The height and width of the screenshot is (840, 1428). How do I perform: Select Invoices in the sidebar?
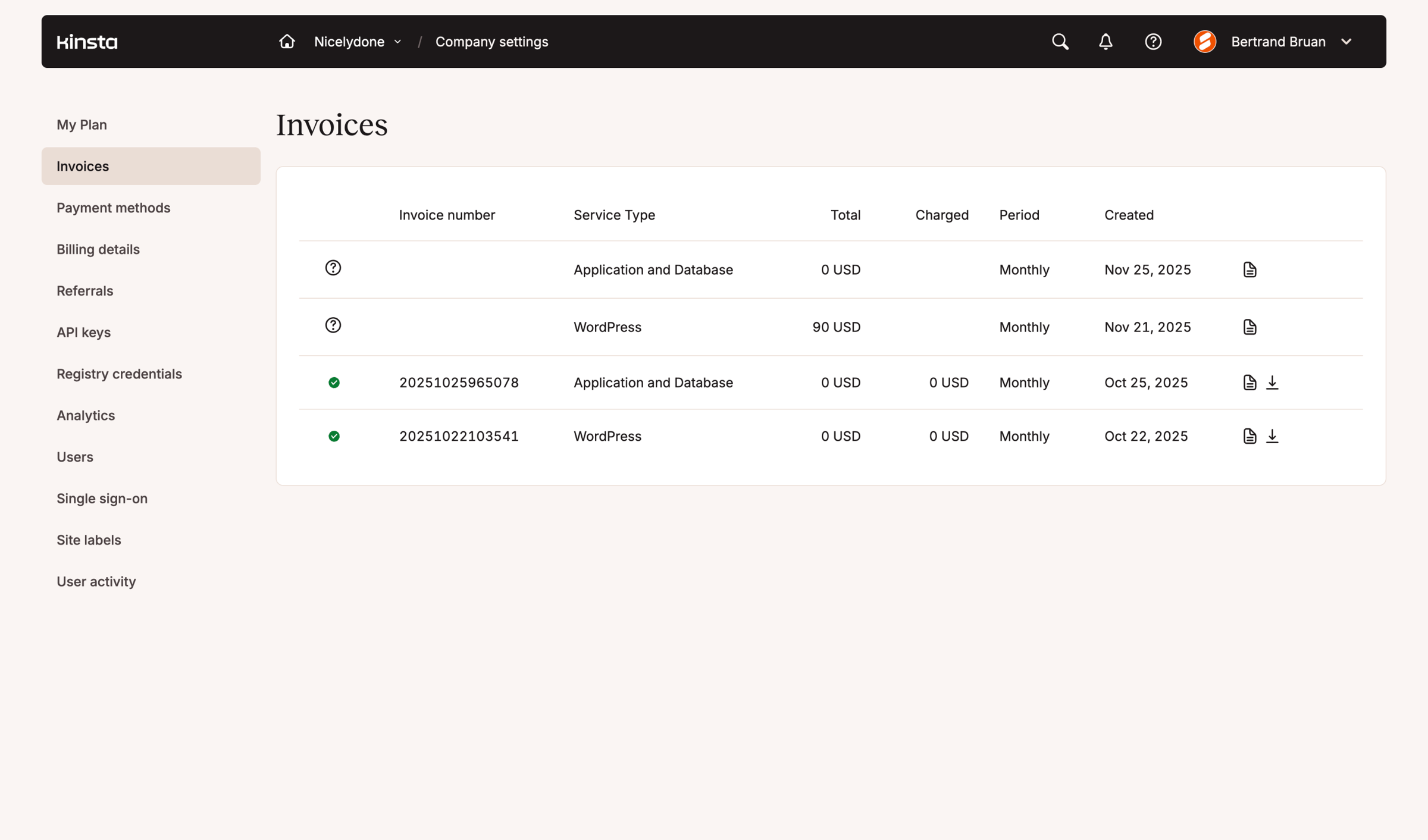tap(151, 166)
